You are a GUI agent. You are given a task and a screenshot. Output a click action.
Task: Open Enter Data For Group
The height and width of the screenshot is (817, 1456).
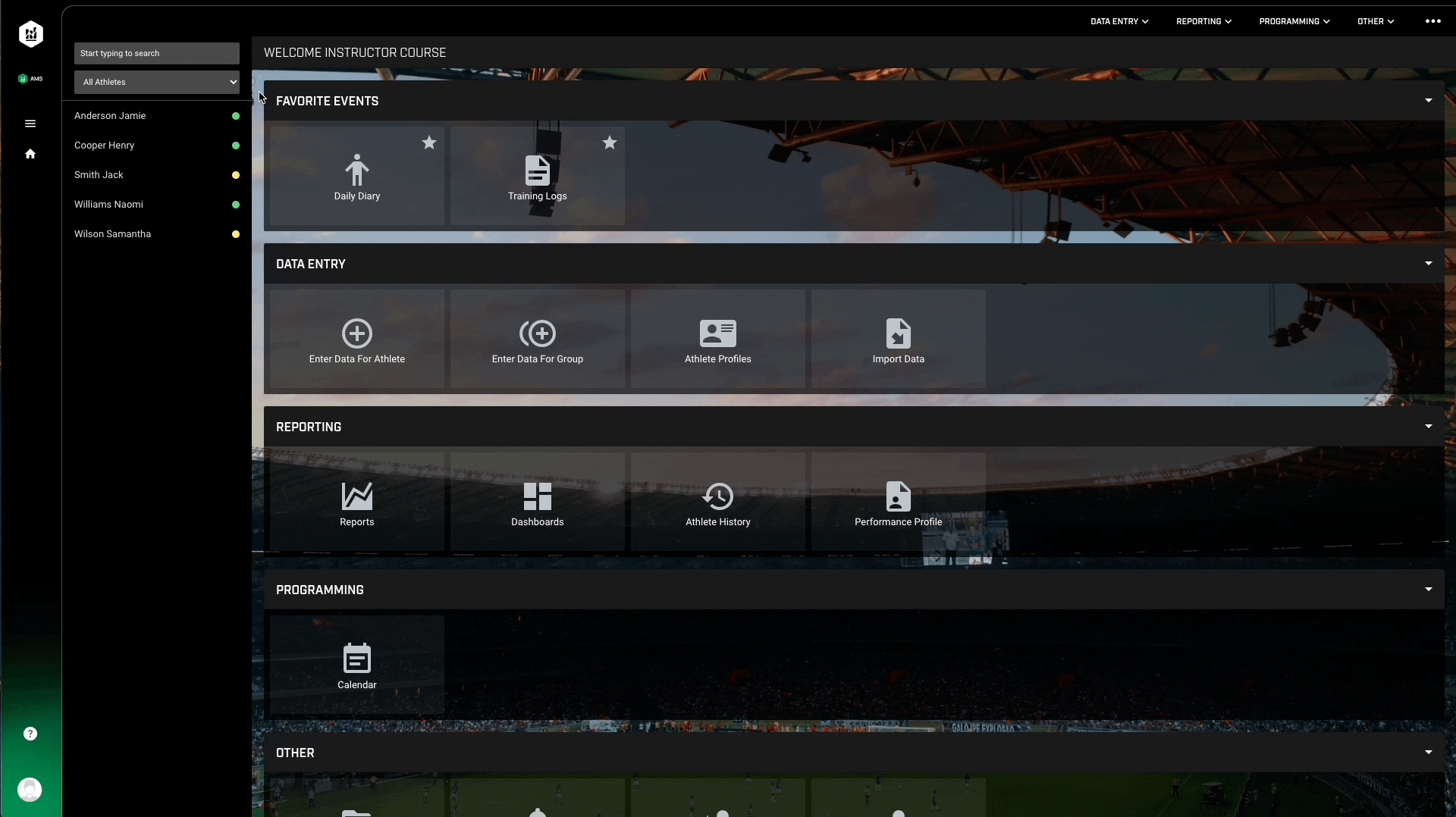[537, 340]
